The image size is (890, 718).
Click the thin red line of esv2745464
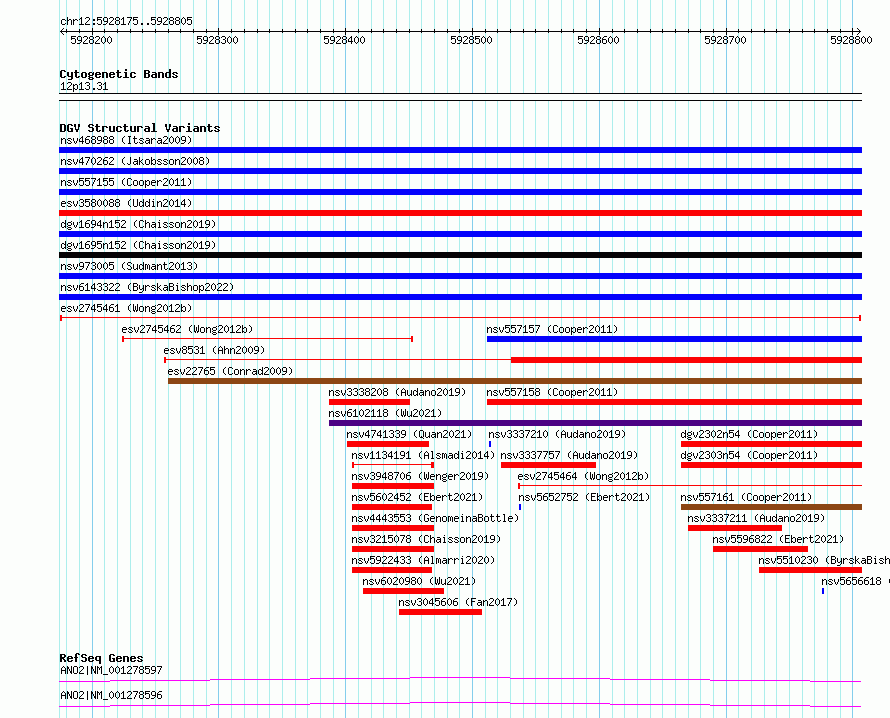690,486
